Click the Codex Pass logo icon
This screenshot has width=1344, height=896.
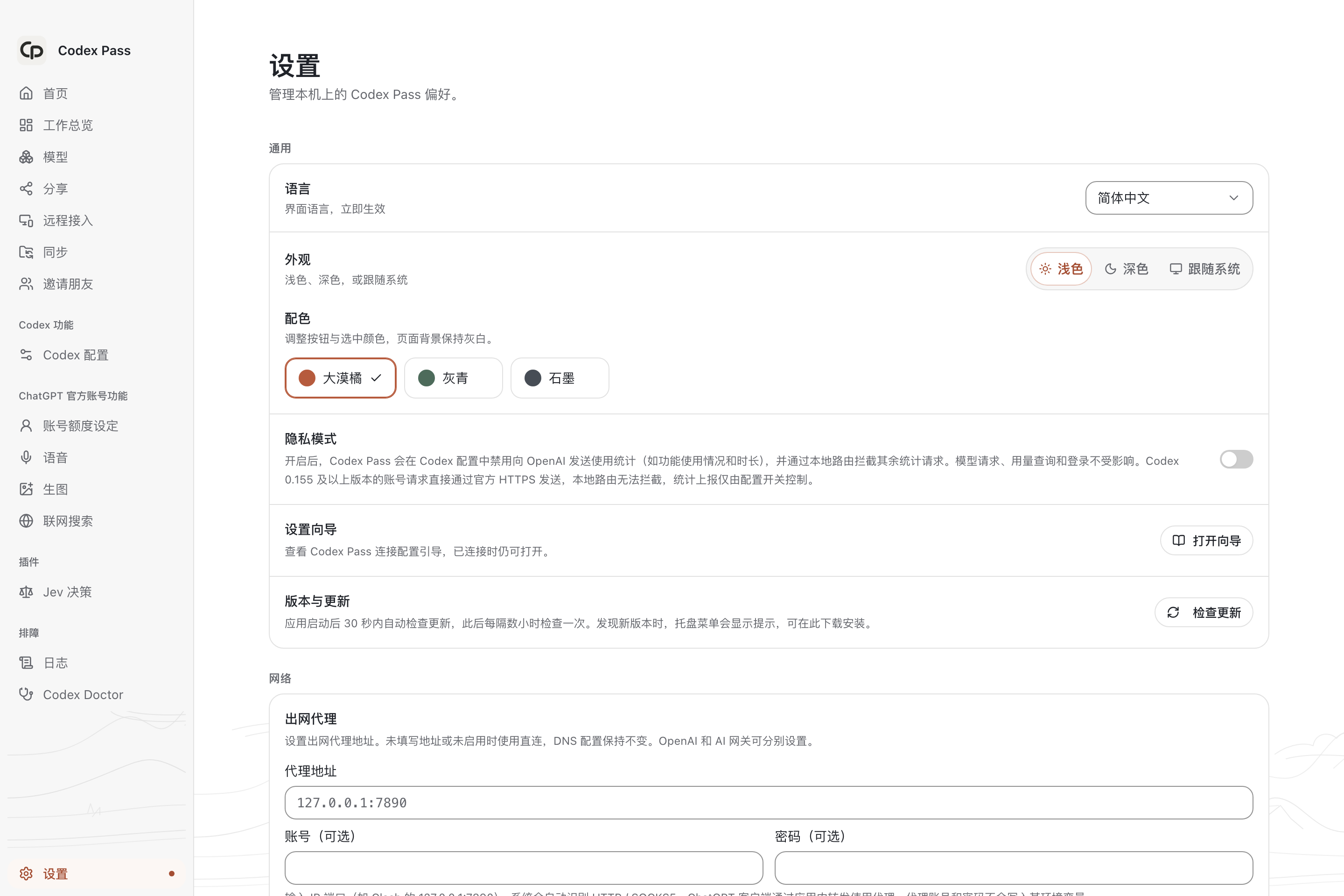[x=31, y=50]
